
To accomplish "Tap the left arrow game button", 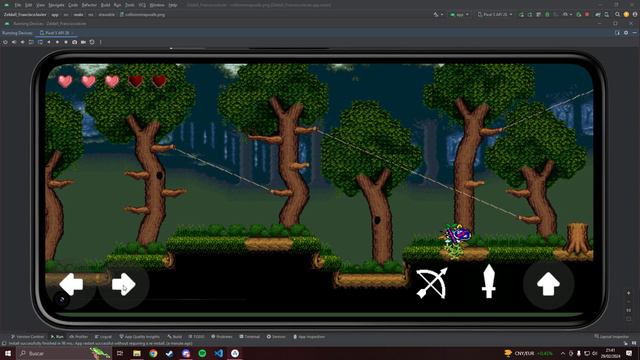I will 71,284.
